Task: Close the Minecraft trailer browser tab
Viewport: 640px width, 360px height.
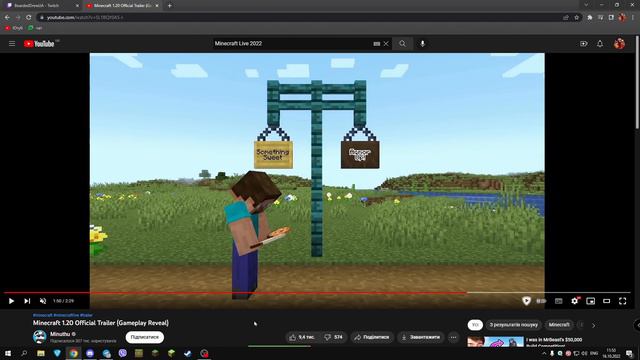Action: point(157,6)
